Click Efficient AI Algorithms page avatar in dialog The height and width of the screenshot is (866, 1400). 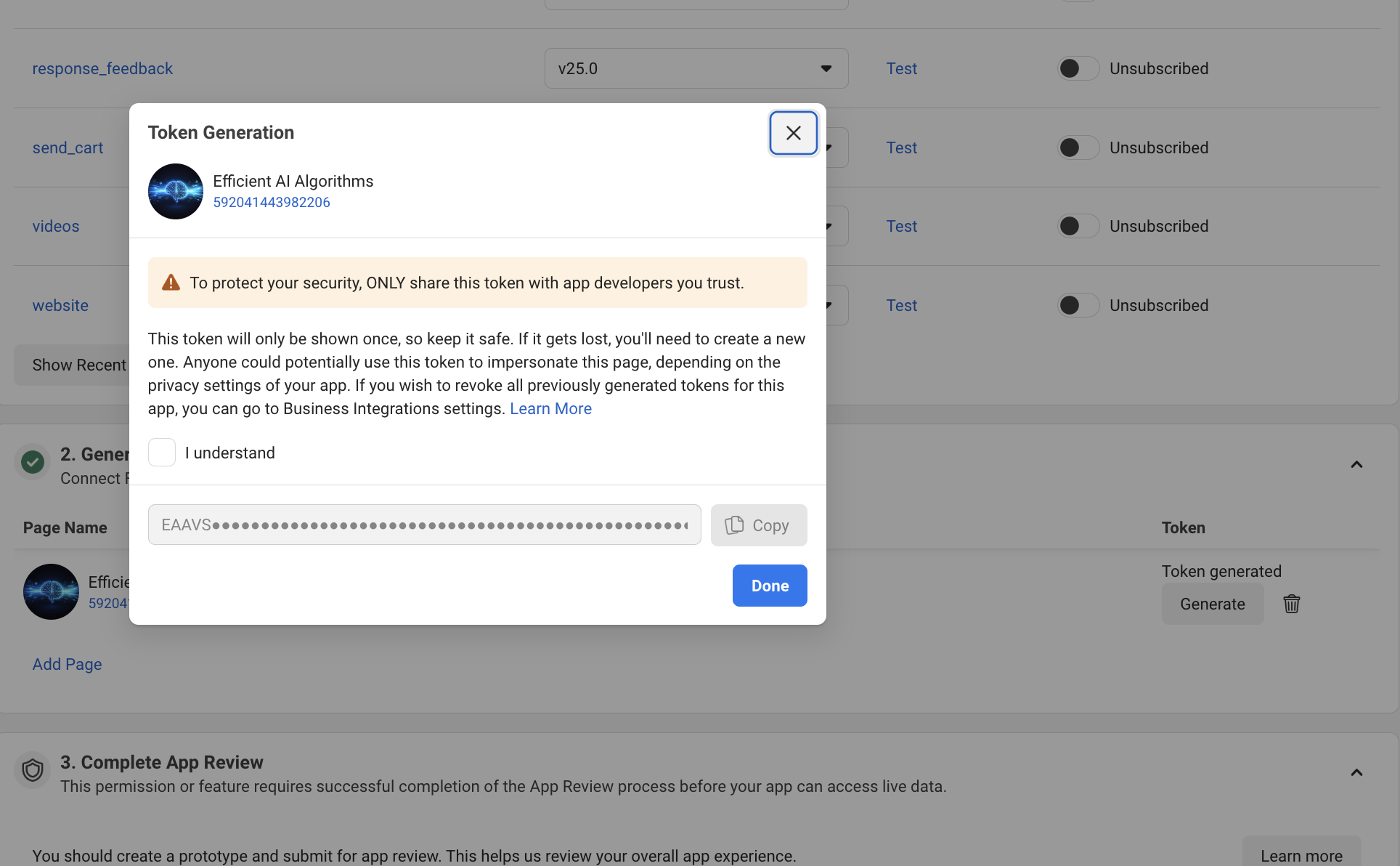tap(176, 191)
